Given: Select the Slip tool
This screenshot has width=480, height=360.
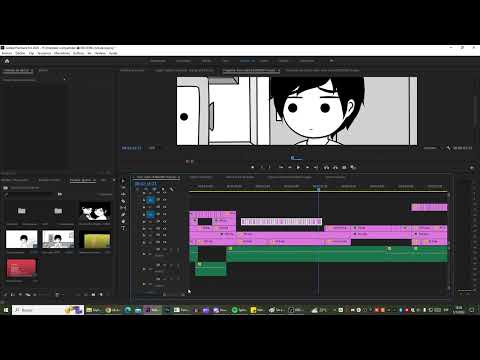Looking at the screenshot, I should 123,208.
